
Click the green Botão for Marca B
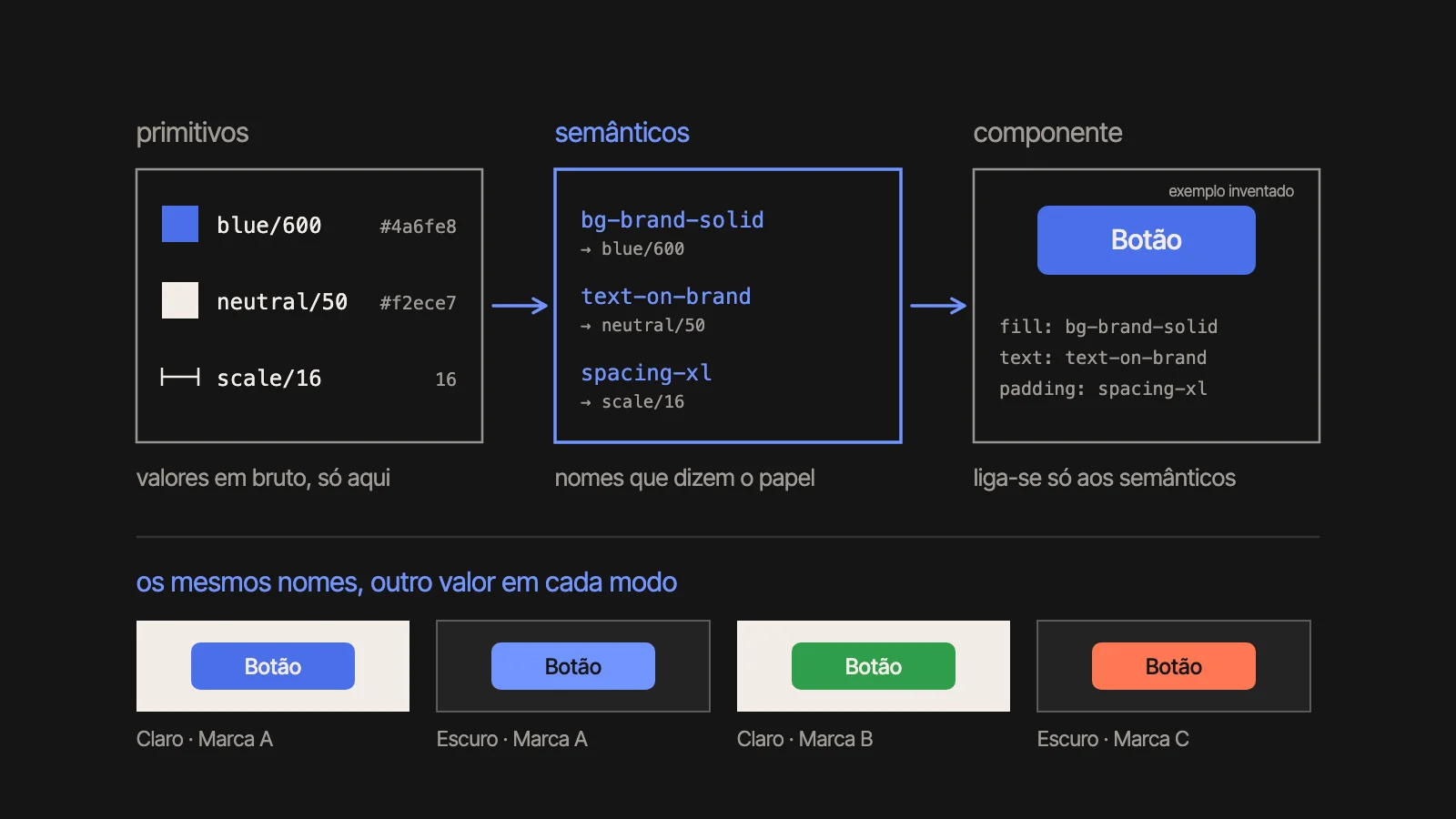point(874,666)
